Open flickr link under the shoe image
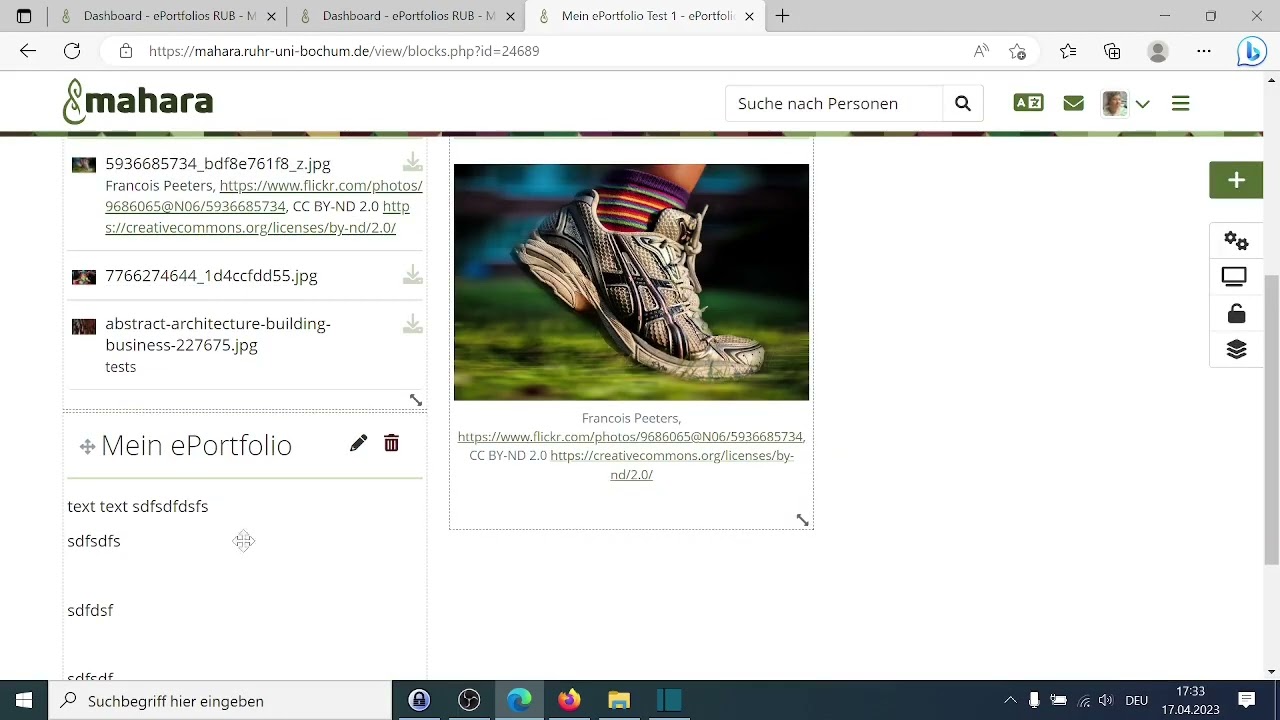1280x720 pixels. pyautogui.click(x=630, y=437)
